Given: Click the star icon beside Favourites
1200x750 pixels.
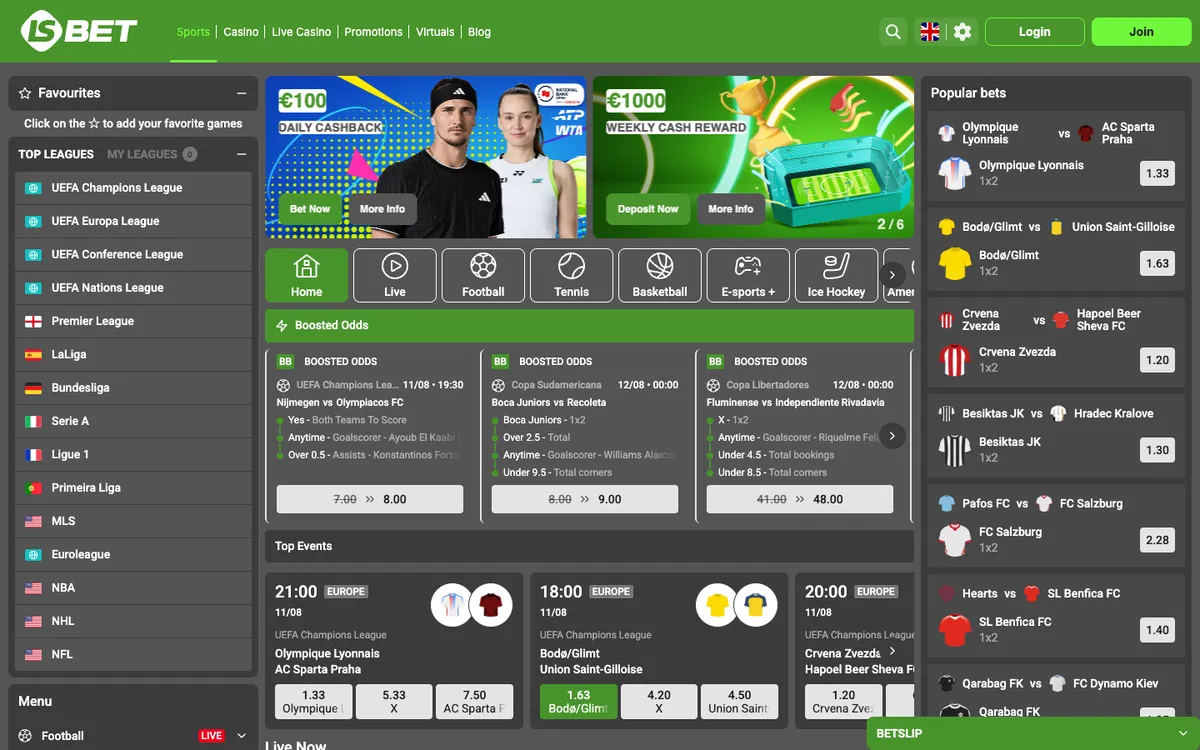Looking at the screenshot, I should click(x=26, y=93).
